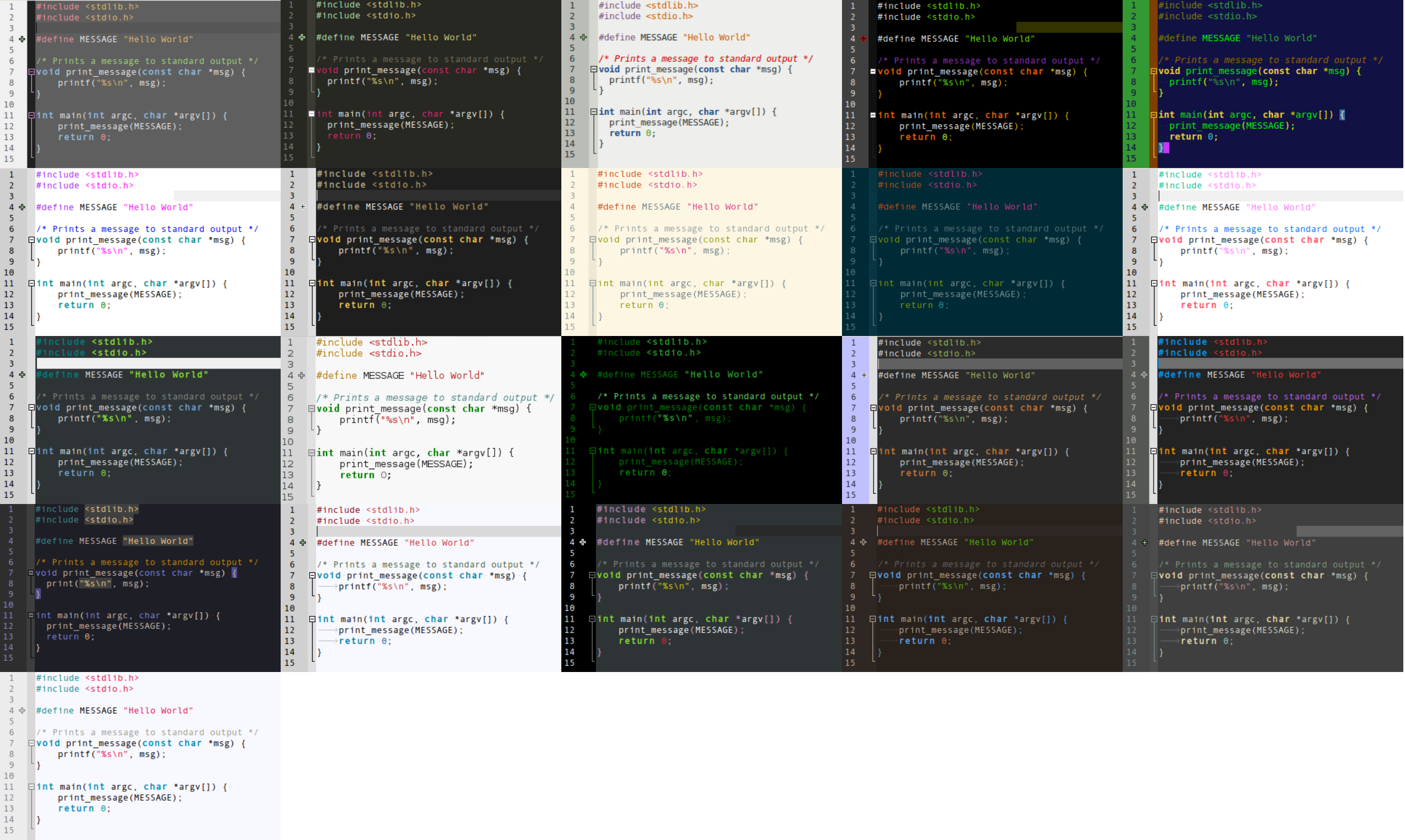1405x840 pixels.
Task: Click line 4 plus marker in lavender-gutter theme
Action: (864, 375)
